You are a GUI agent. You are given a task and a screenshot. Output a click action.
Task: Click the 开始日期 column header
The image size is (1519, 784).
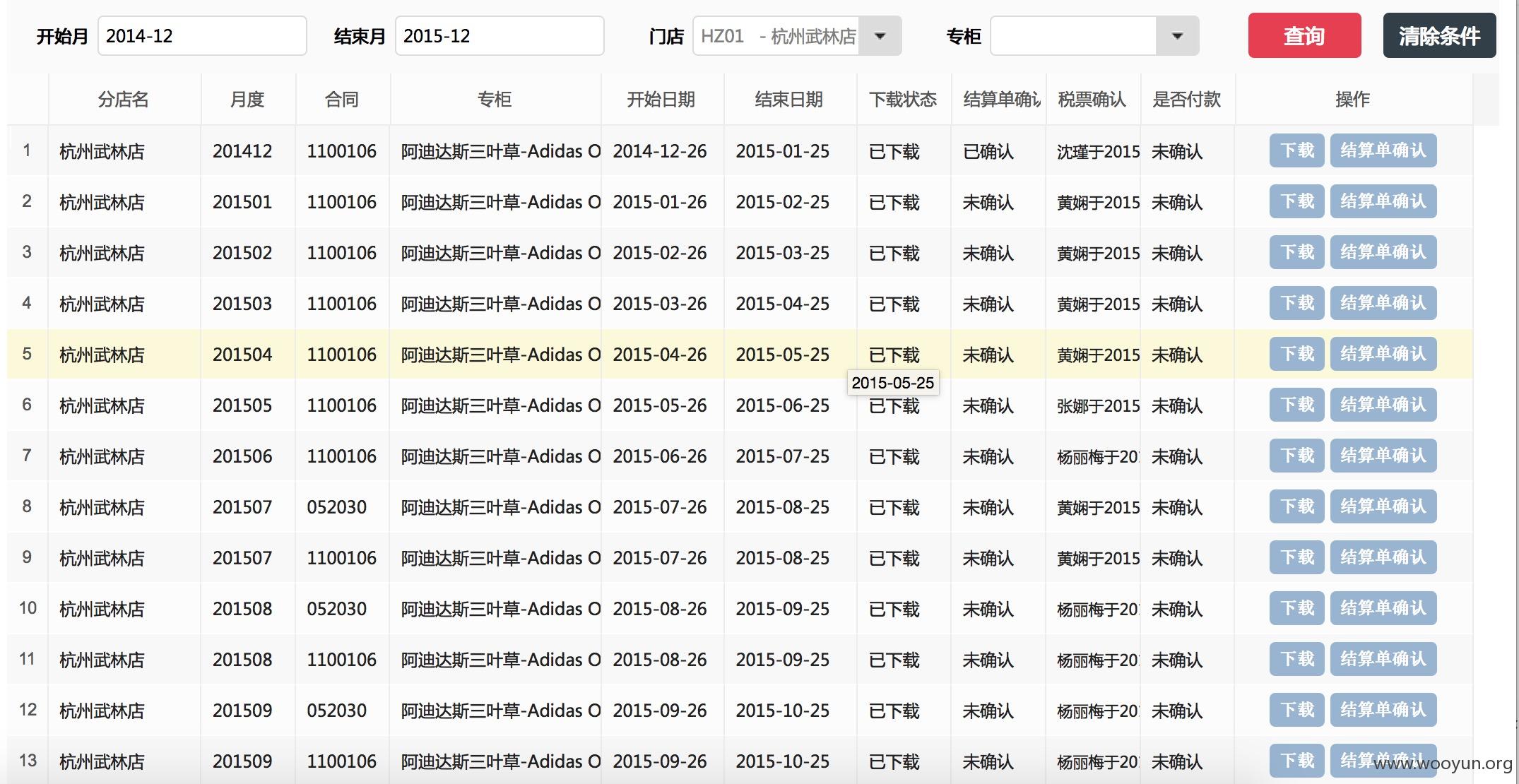[662, 100]
